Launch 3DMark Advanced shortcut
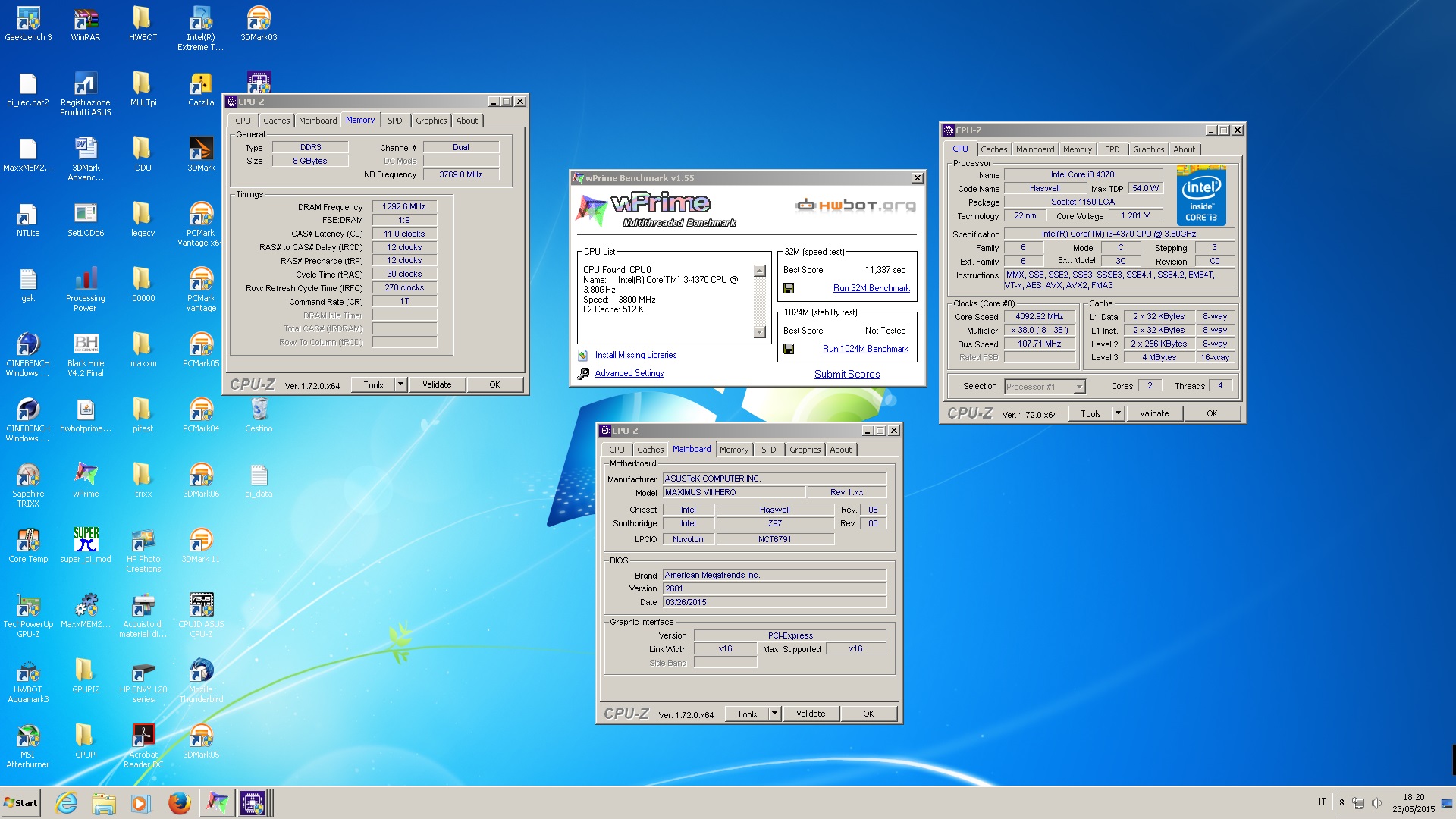1456x819 pixels. pos(86,159)
